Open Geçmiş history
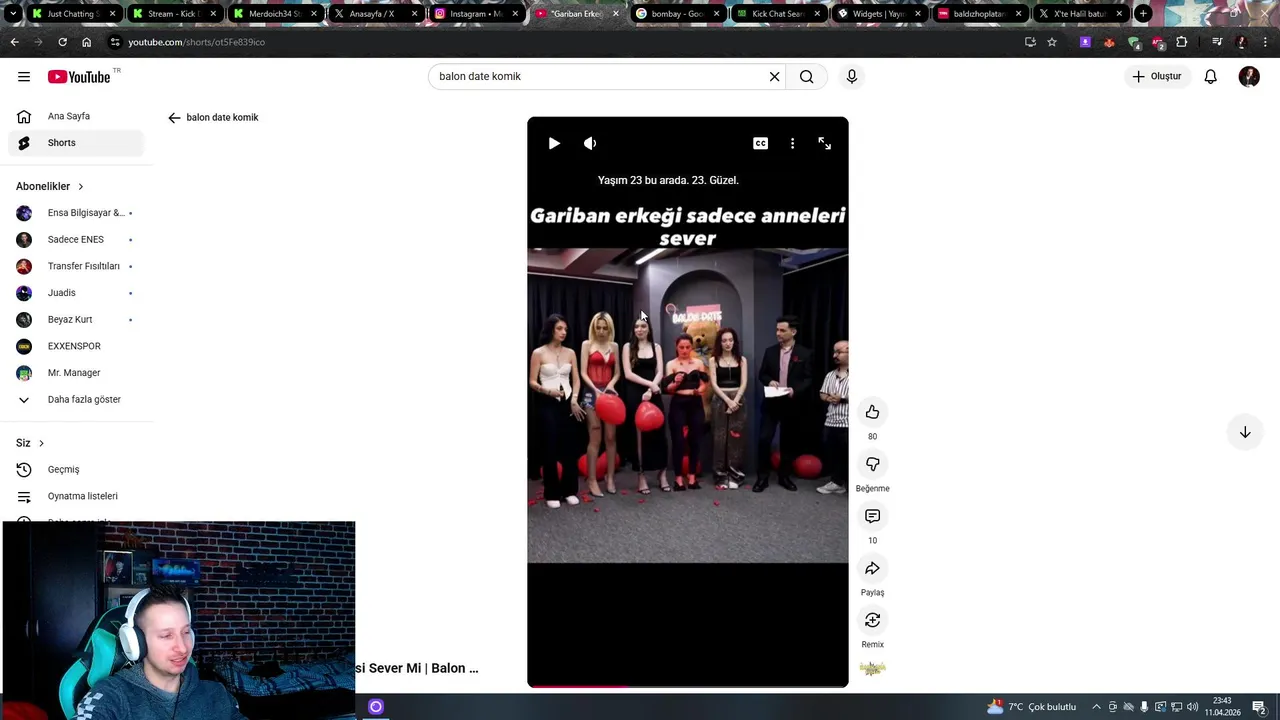 (76, 469)
